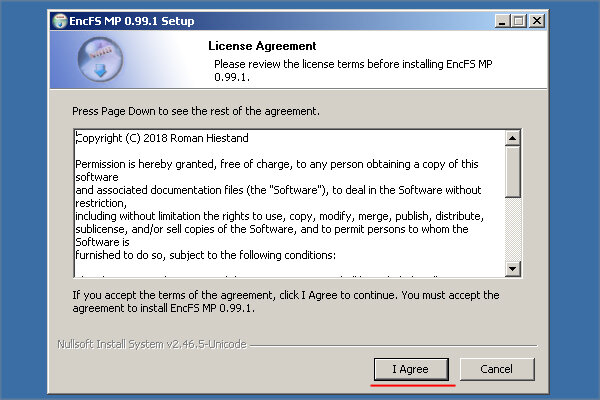600x400 pixels.
Task: Maximize the setup window
Action: click(519, 21)
